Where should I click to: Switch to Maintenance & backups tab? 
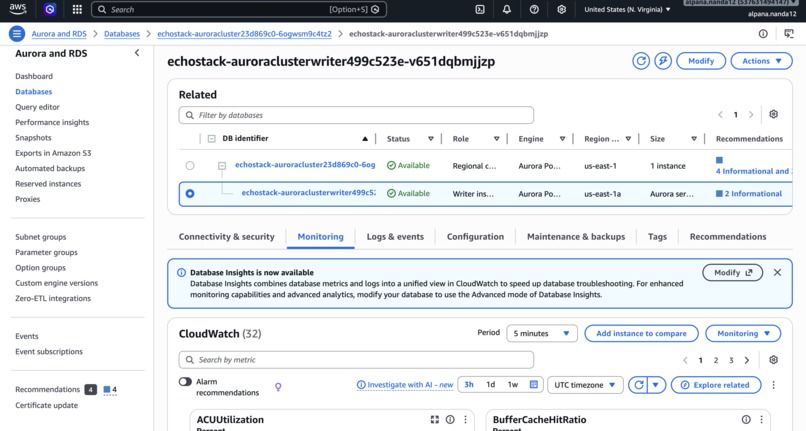tap(576, 237)
